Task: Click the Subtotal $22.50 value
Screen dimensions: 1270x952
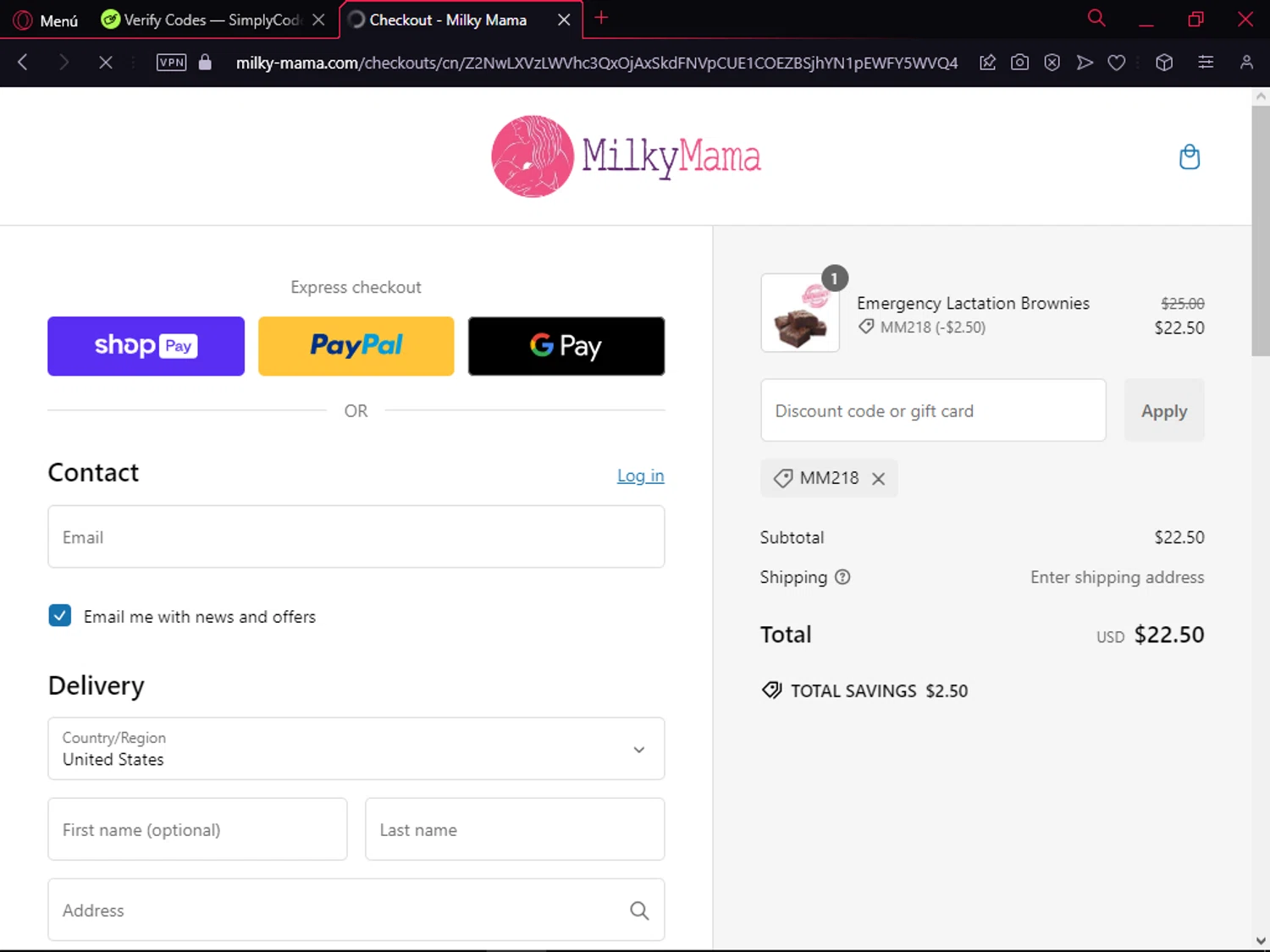Action: click(x=1179, y=537)
